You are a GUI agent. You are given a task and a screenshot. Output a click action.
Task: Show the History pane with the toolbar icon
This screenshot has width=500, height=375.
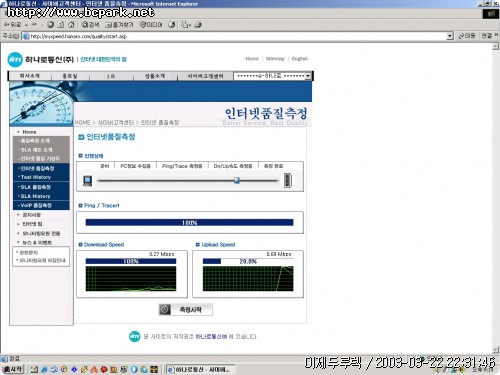[172, 25]
